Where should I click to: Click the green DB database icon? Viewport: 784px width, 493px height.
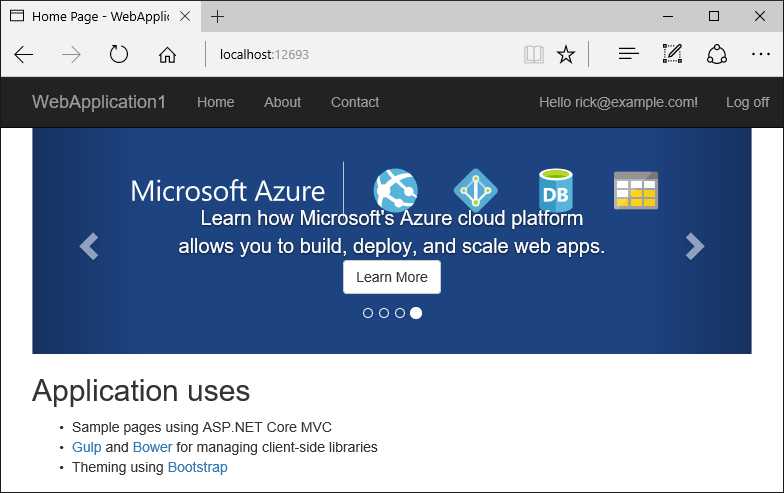coord(556,190)
